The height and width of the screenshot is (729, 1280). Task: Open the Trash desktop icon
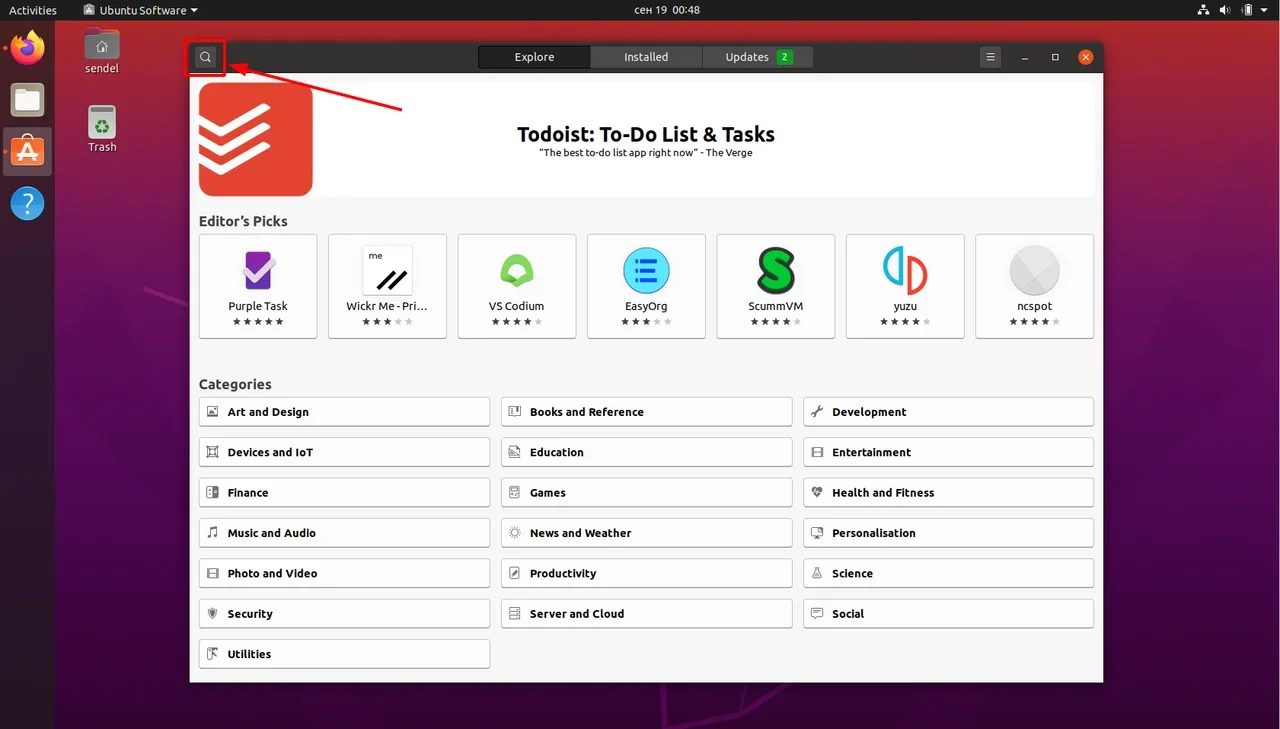[x=102, y=128]
